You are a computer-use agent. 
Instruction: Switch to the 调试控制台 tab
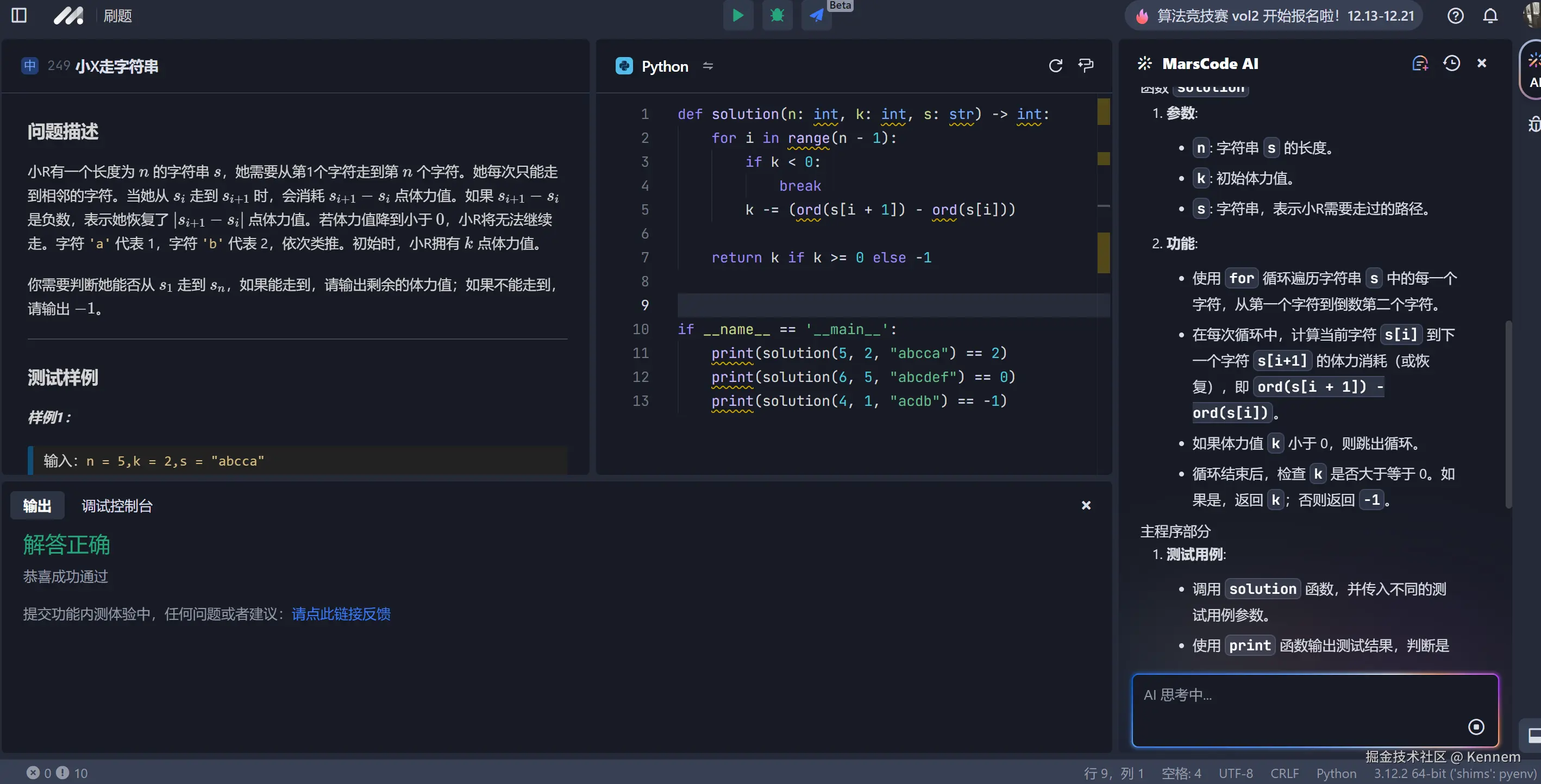tap(117, 506)
